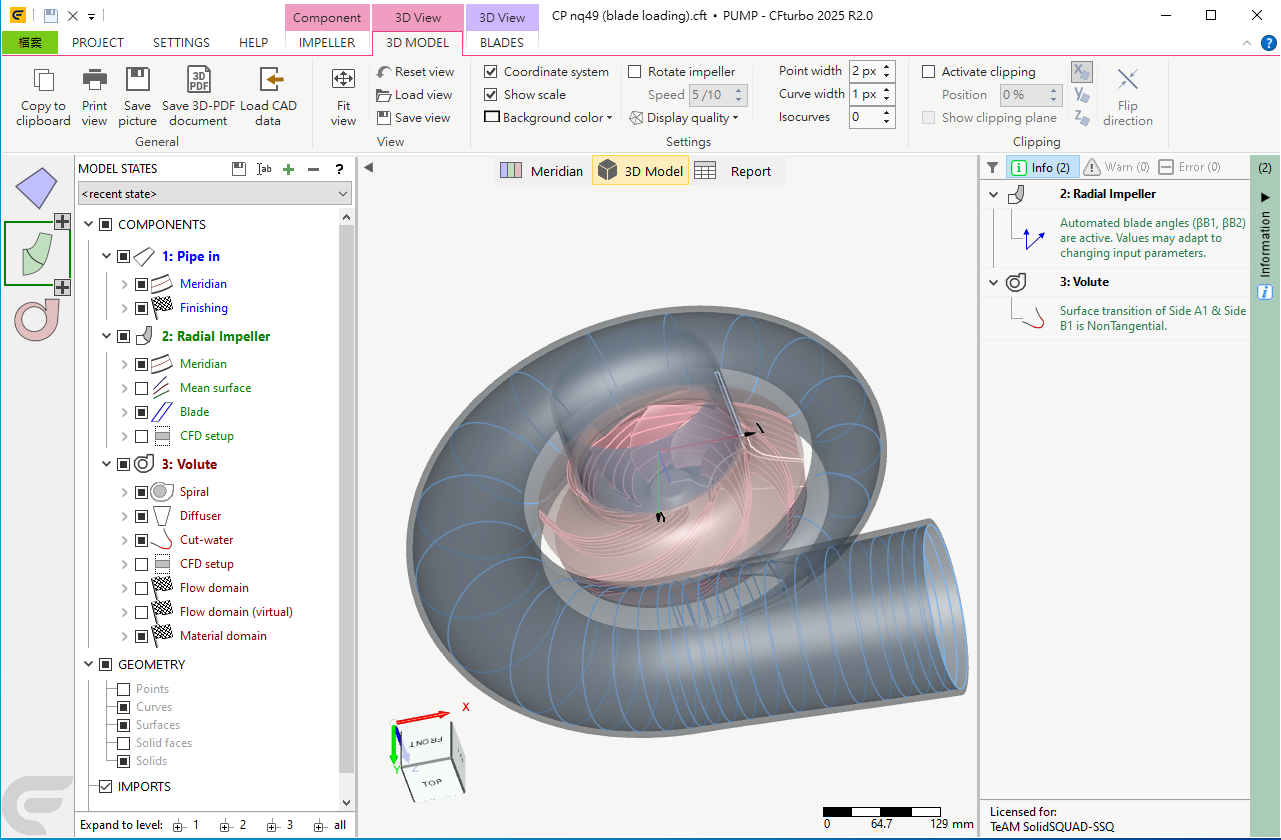This screenshot has height=840, width=1281.
Task: Open Model States help question mark
Action: (x=340, y=169)
